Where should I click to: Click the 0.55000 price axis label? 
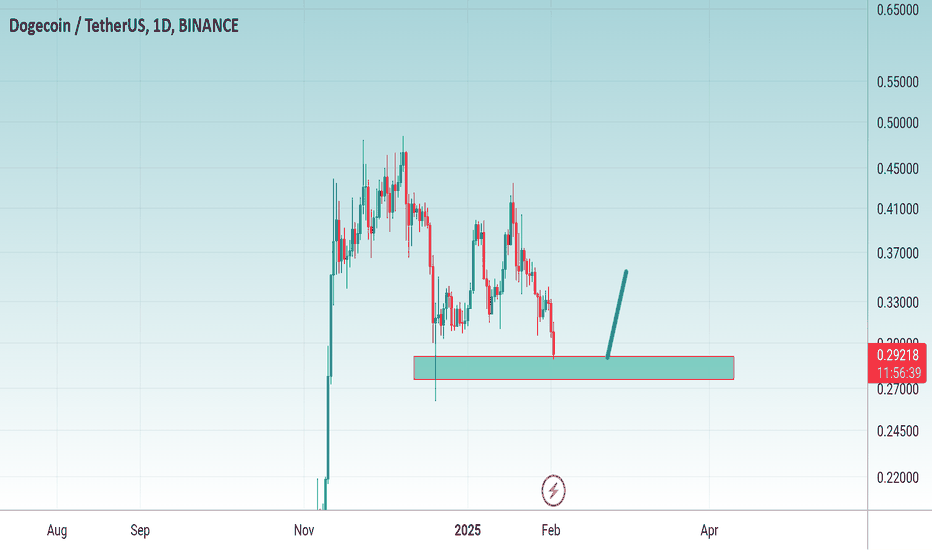tap(898, 82)
